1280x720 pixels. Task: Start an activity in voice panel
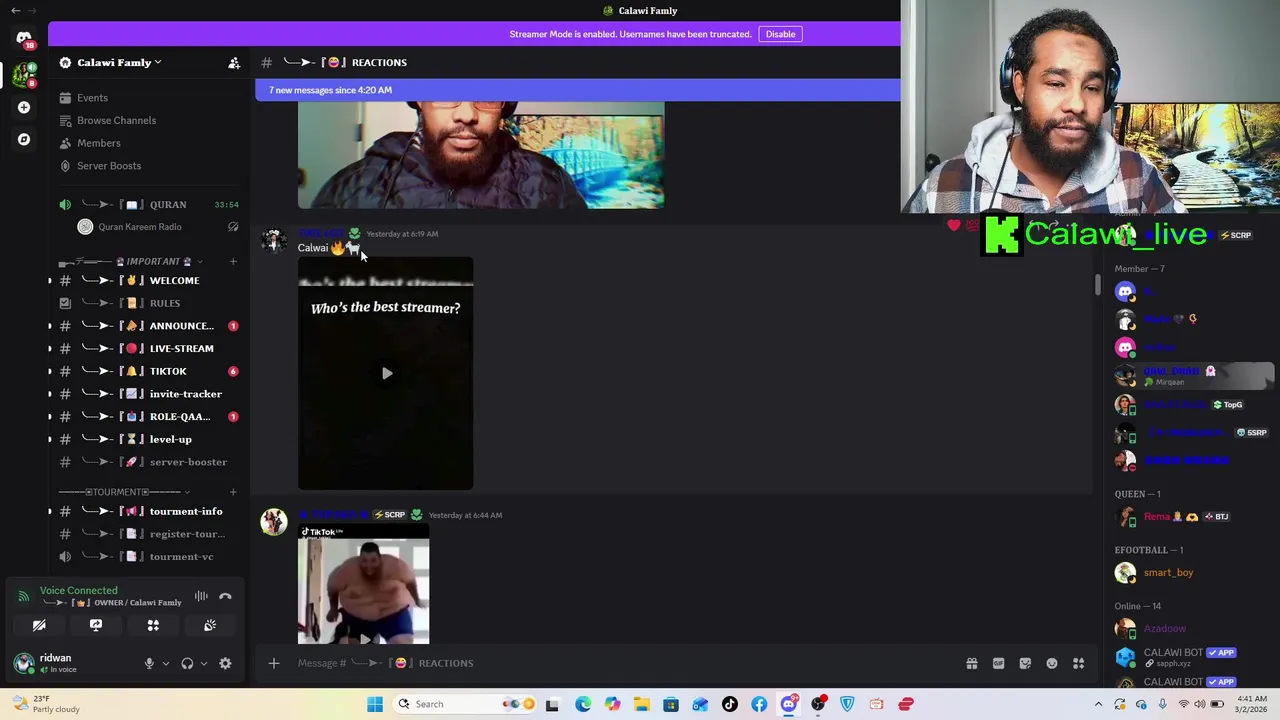153,625
